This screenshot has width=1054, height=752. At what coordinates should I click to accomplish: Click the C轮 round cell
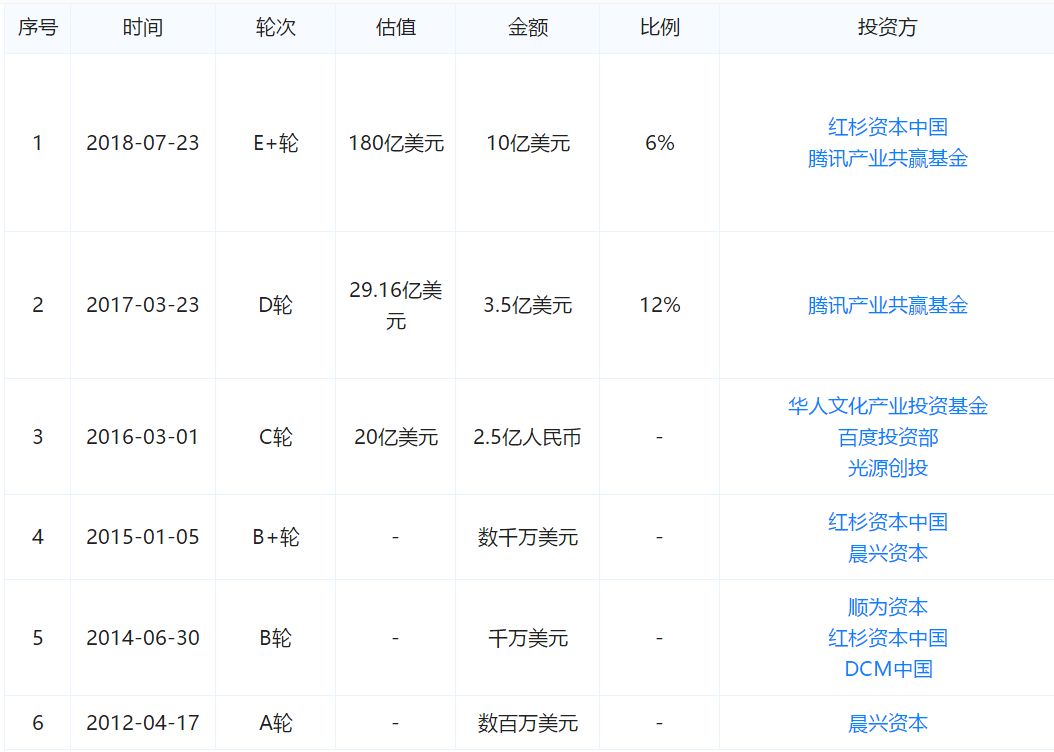click(x=276, y=437)
